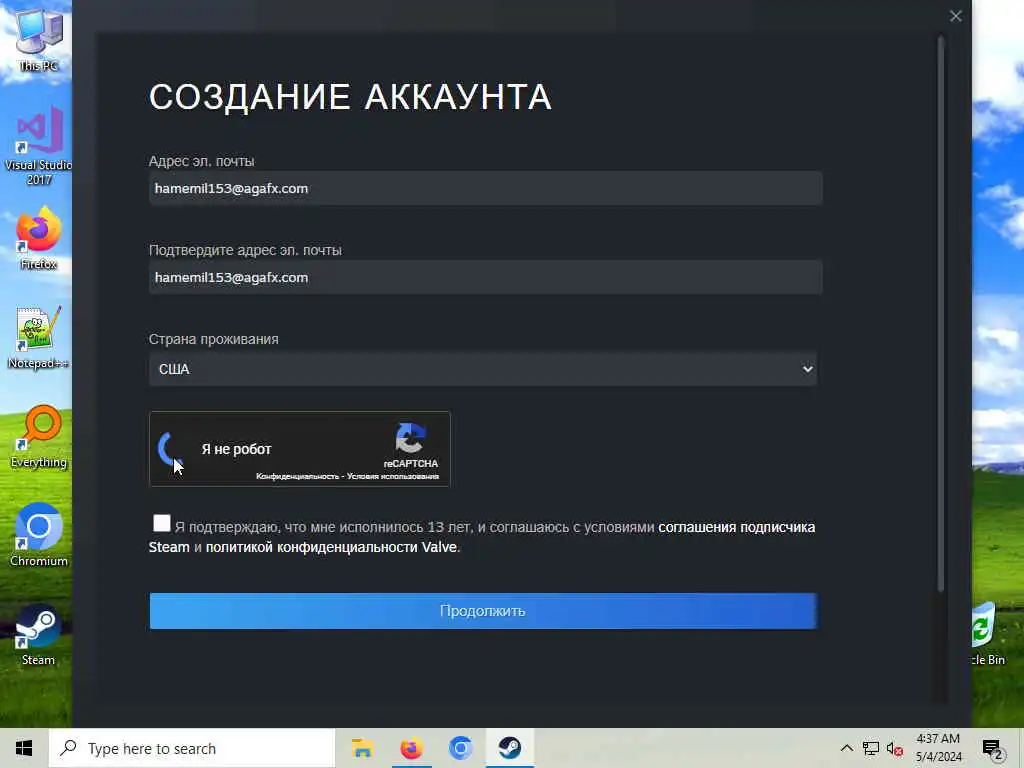Open reCAPTCHA 'Конфиденциальность' link
The image size is (1024, 768).
pos(297,476)
